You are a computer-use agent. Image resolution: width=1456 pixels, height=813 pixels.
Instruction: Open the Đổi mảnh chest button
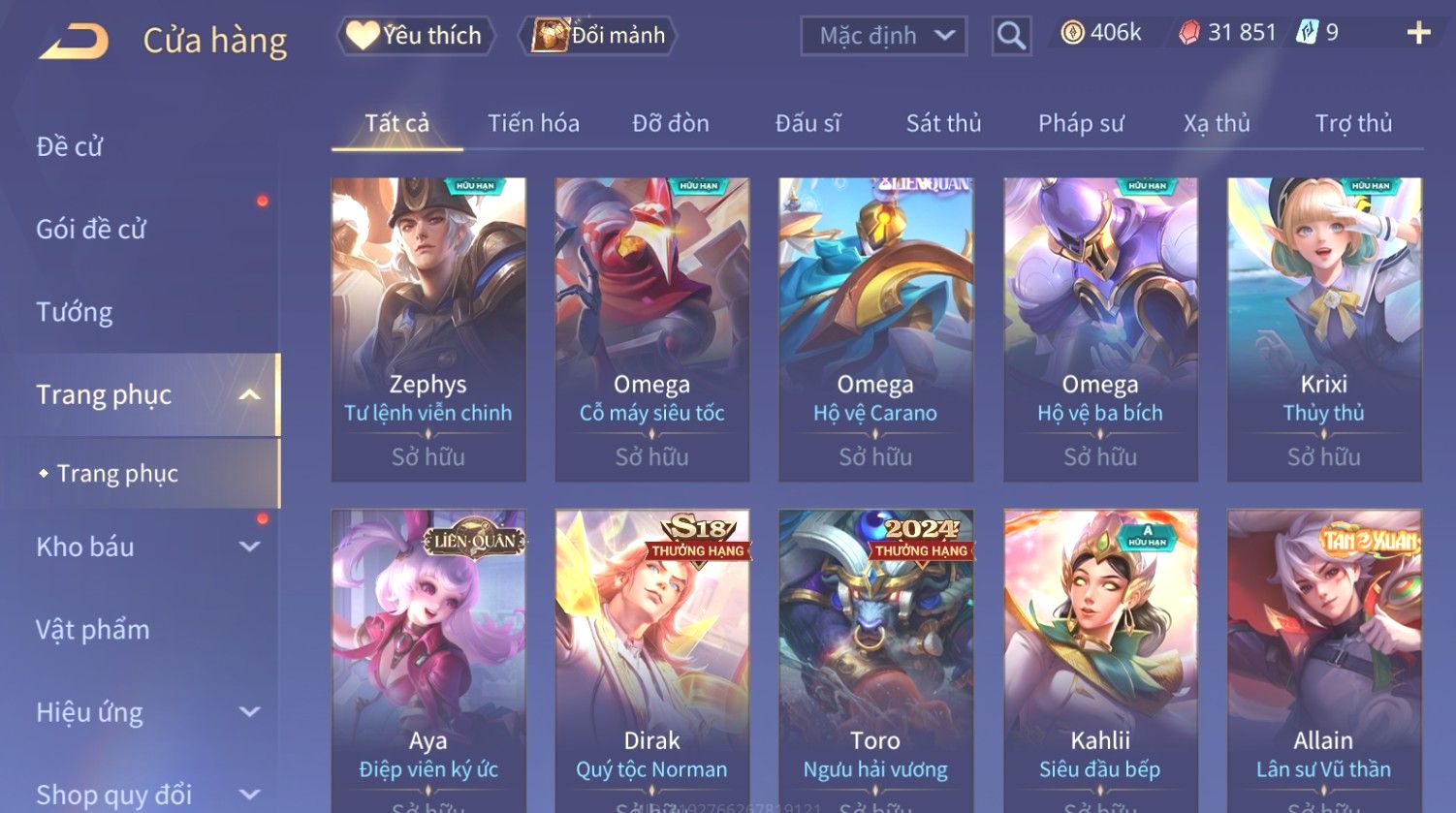[x=598, y=36]
